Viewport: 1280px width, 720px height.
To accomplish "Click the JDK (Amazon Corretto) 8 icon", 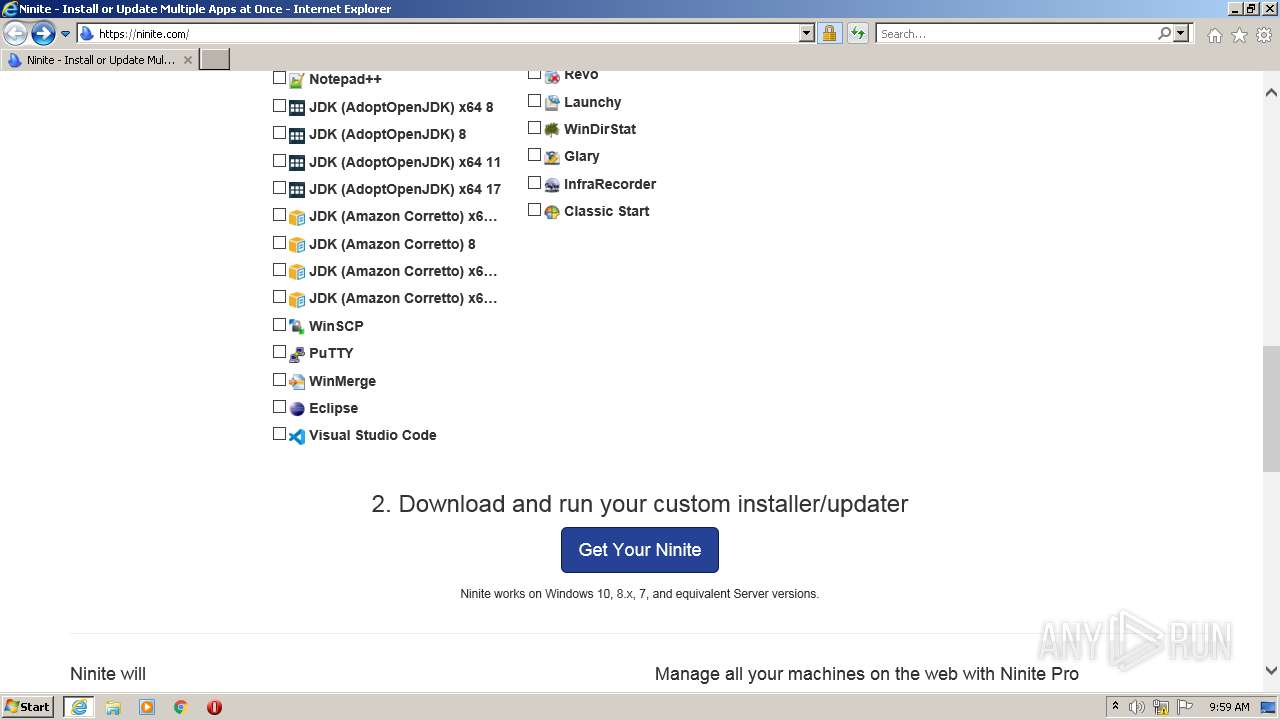I will (296, 245).
